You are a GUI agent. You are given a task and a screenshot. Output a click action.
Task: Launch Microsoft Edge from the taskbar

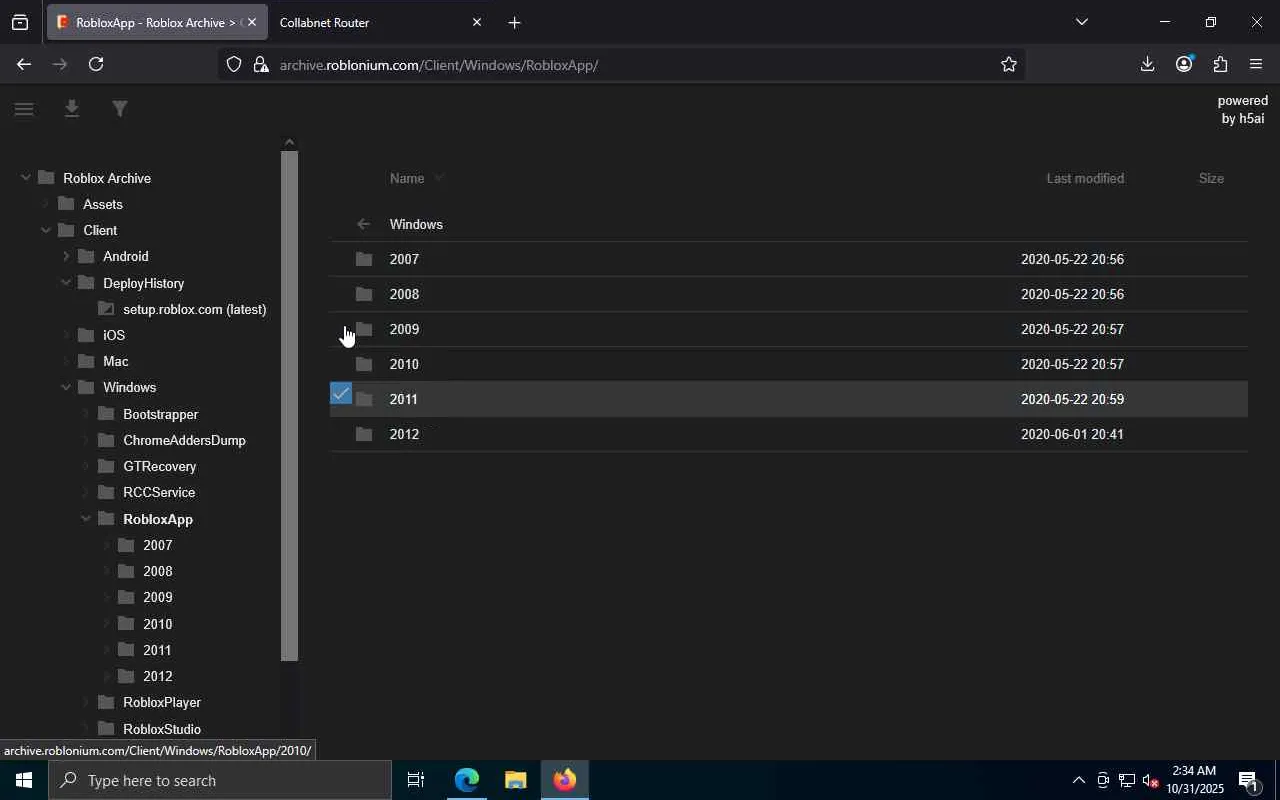point(466,780)
